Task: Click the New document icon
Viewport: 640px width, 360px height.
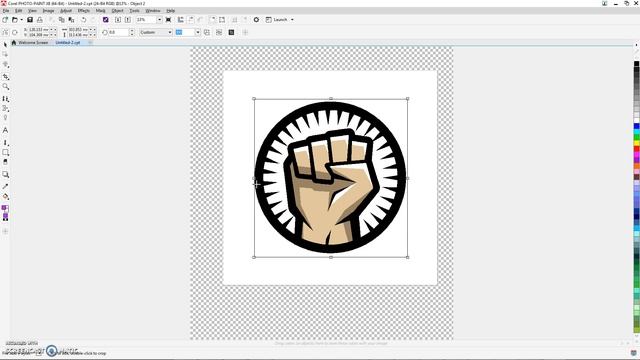Action: (x=5, y=20)
